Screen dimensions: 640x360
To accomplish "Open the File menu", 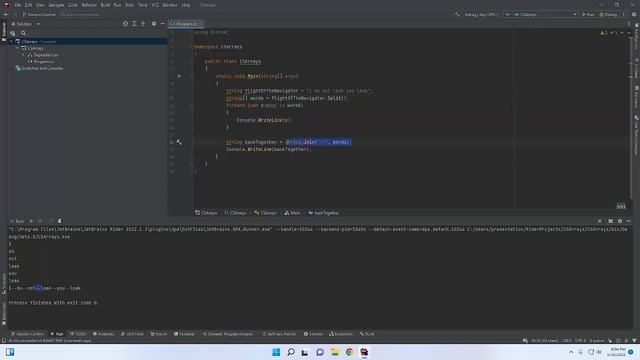I will click(x=18, y=5).
